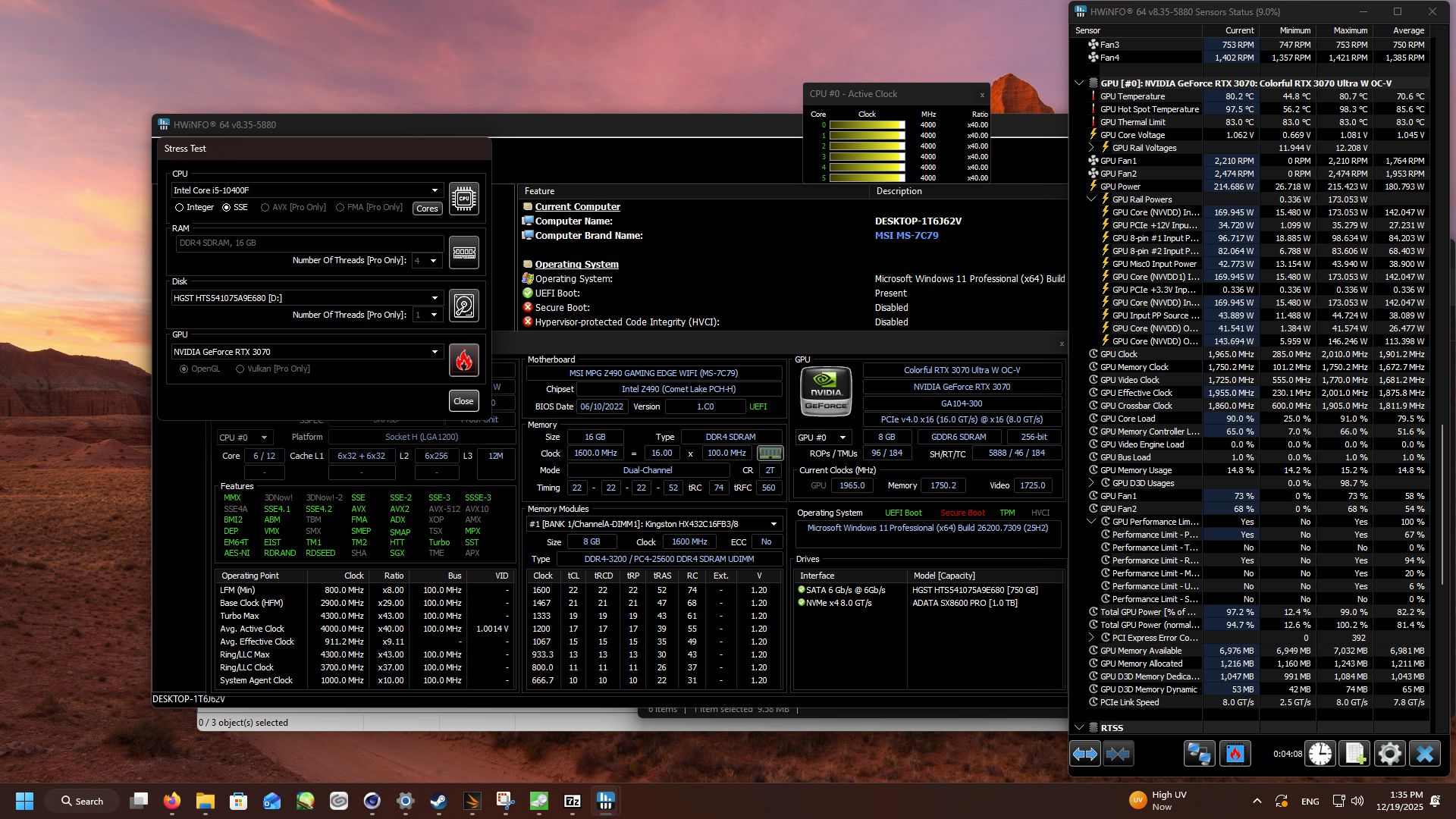
Task: Open Snipping Tool from the taskbar
Action: coord(506,801)
